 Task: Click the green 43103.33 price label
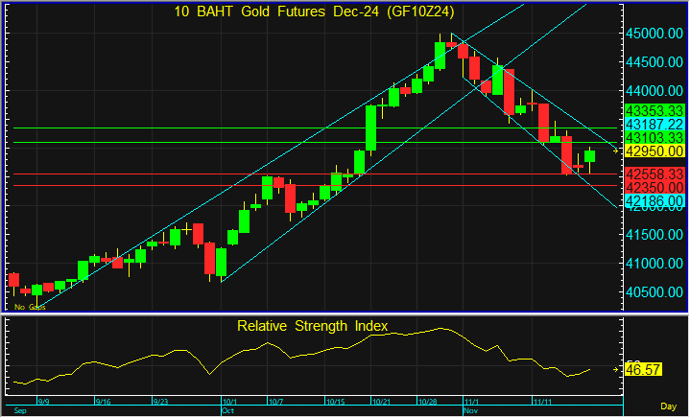tap(654, 137)
